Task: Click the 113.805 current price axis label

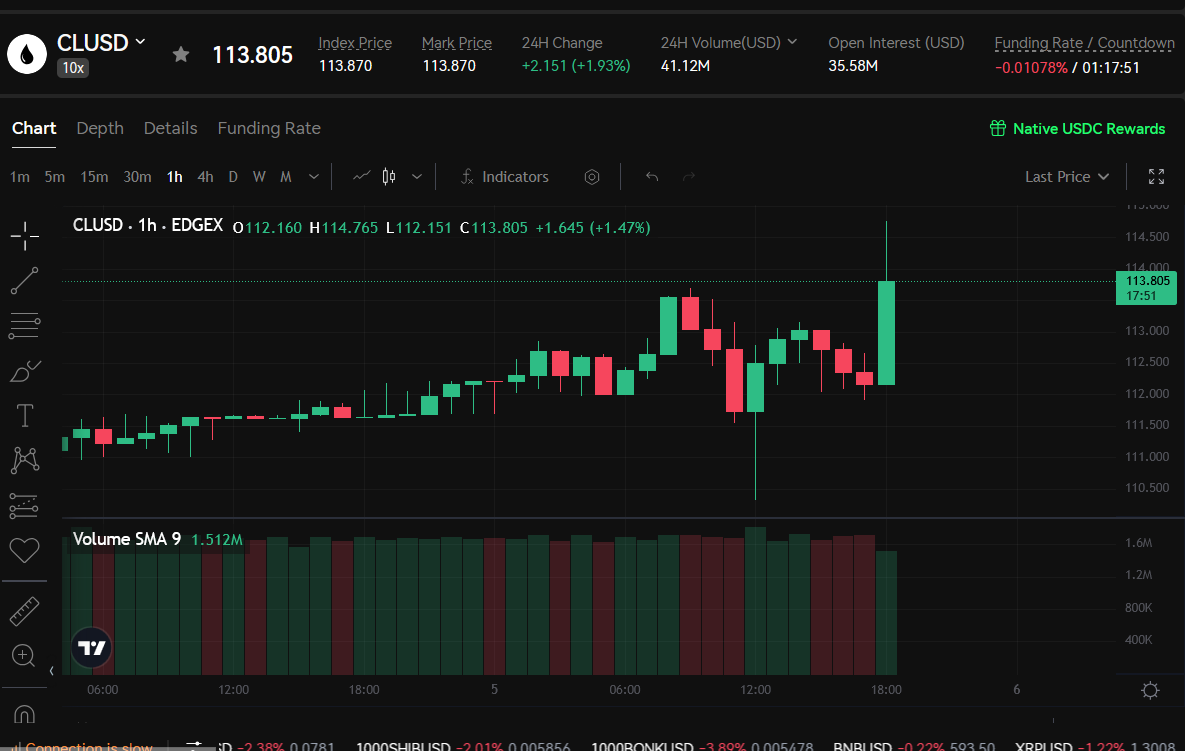Action: (1146, 288)
